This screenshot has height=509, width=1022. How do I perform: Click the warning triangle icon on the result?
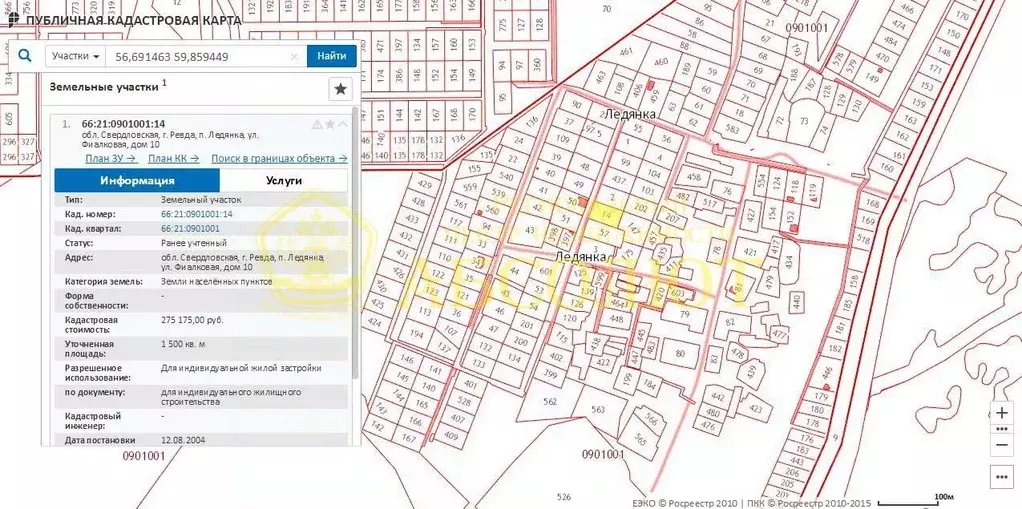tap(317, 125)
